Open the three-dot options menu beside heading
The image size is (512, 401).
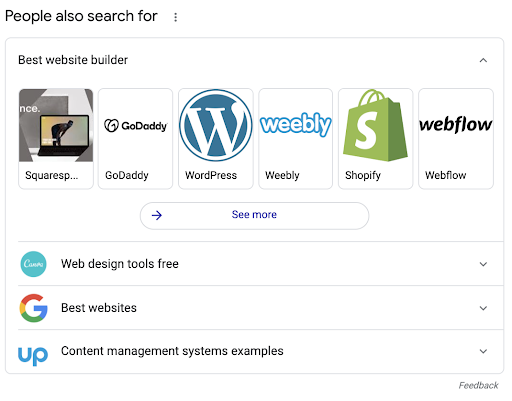(176, 17)
